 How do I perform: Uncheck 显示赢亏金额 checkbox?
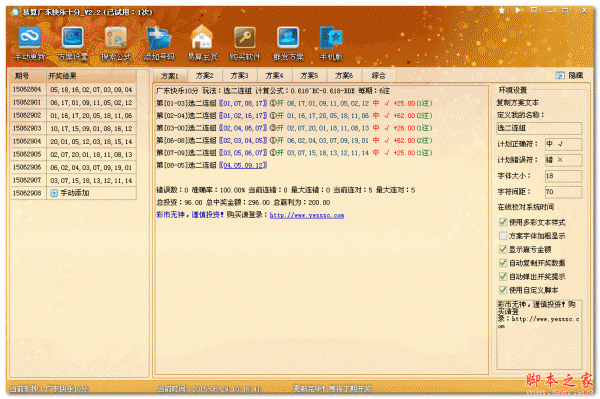coord(503,249)
